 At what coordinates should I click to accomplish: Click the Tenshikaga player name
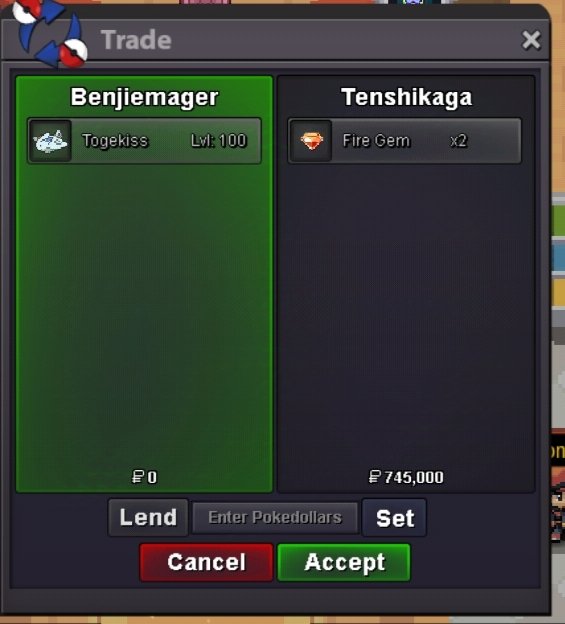(407, 97)
